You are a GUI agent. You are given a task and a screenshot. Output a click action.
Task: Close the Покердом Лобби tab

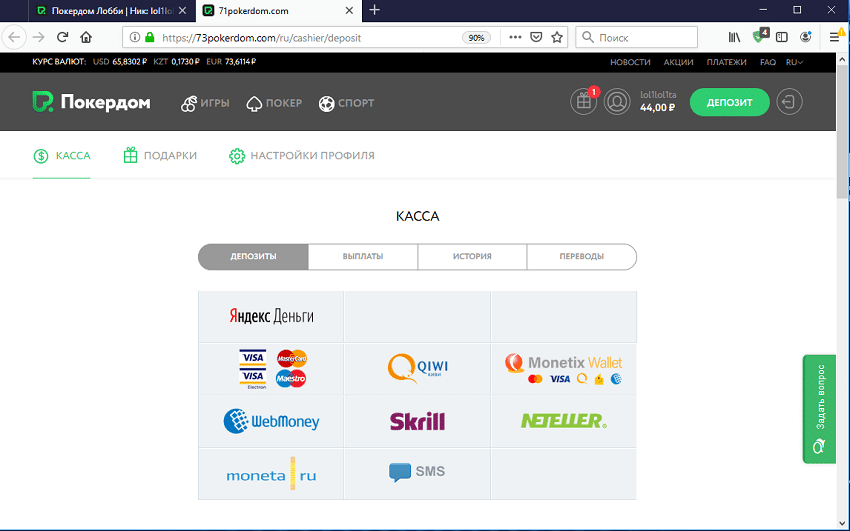183,10
